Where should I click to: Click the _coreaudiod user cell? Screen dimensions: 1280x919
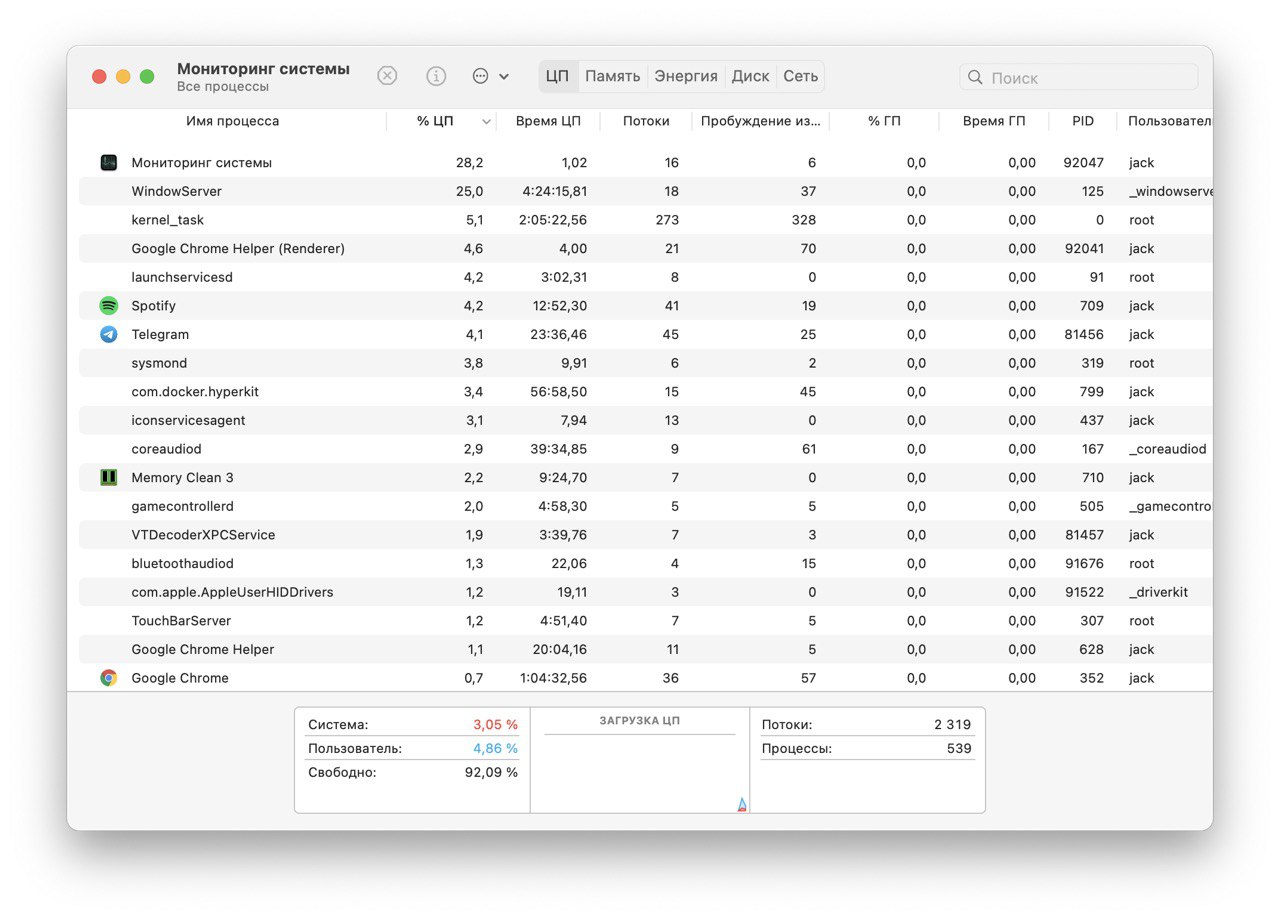click(1167, 449)
